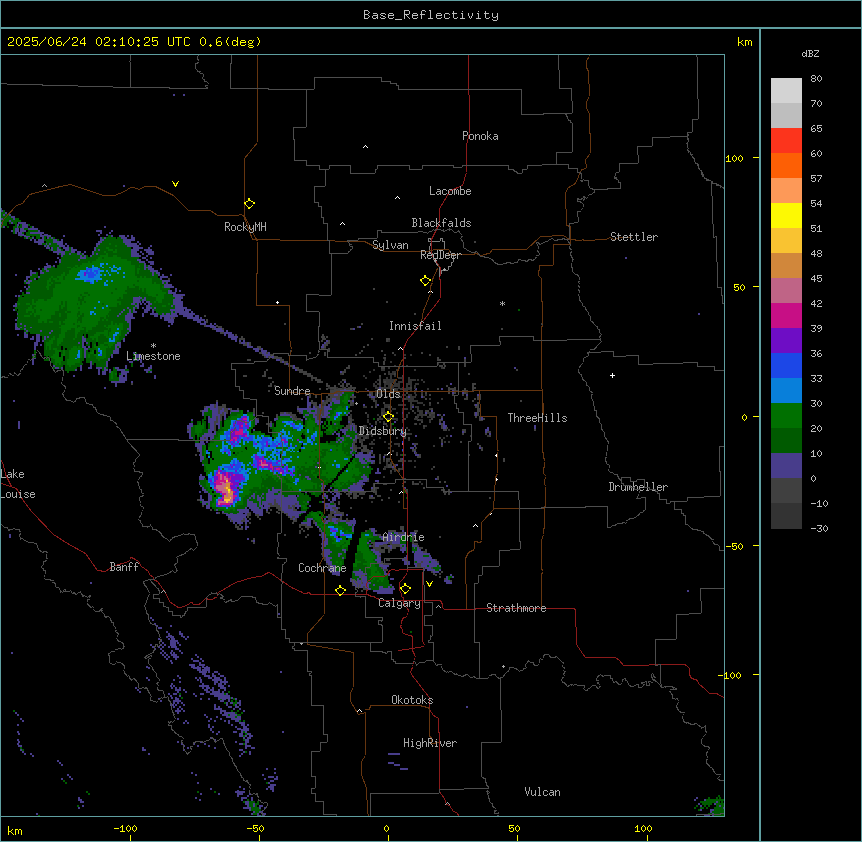Click the -30 value in the dBZ legend

click(x=819, y=528)
